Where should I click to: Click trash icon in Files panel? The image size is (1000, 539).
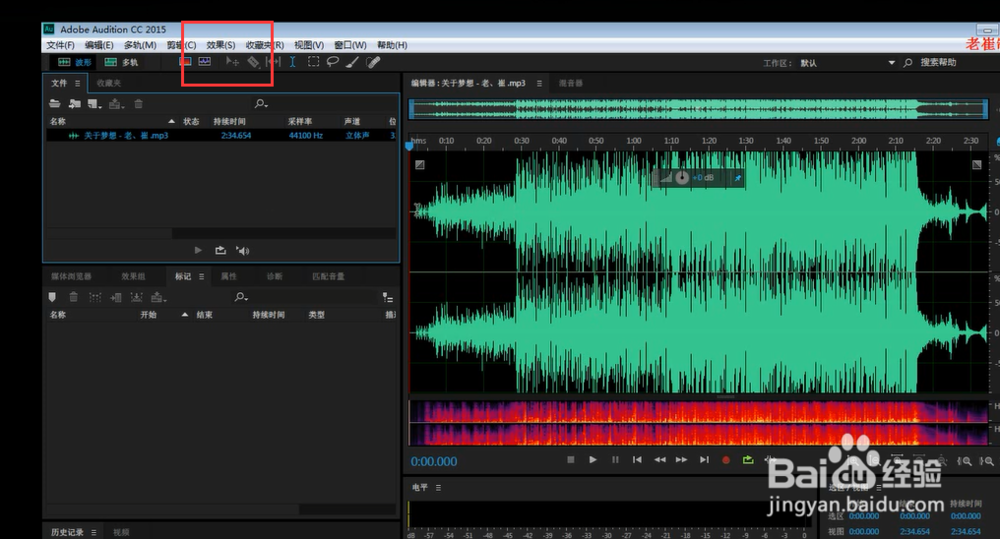(x=138, y=103)
